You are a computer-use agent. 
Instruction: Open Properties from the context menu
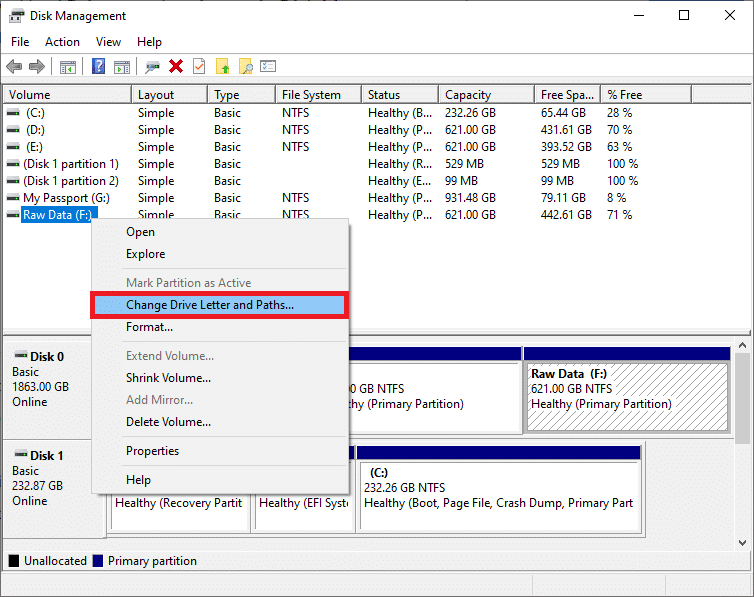(x=152, y=451)
